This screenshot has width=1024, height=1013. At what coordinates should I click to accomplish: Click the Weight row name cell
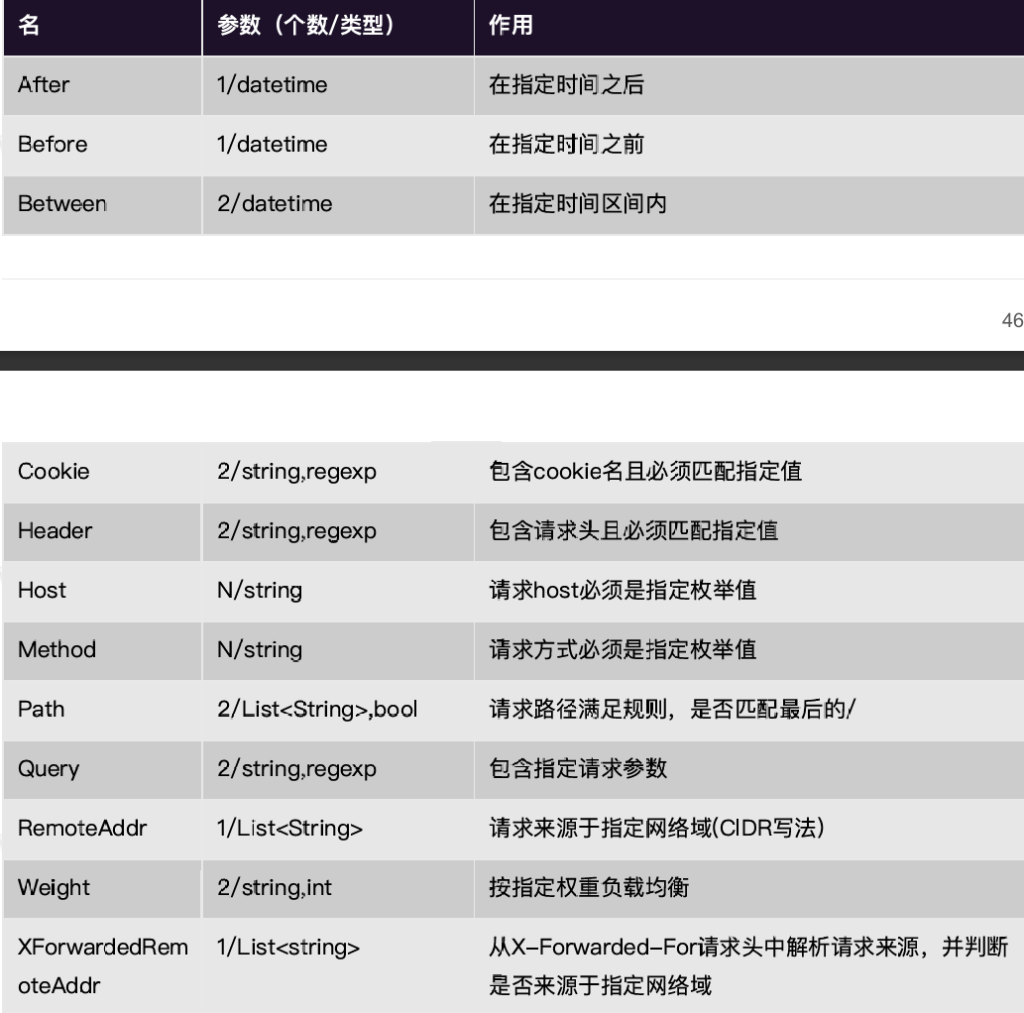coord(53,887)
